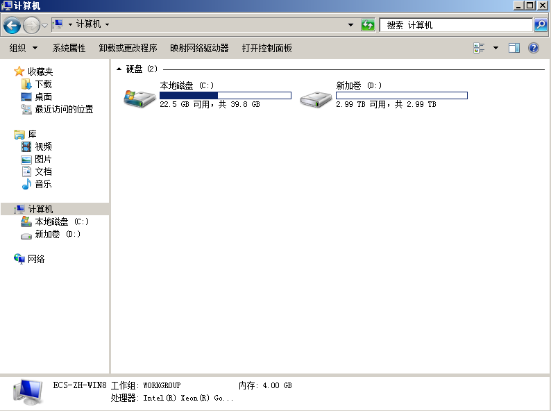Click the green refresh button
Image resolution: width=551 pixels, height=411 pixels.
coord(368,25)
